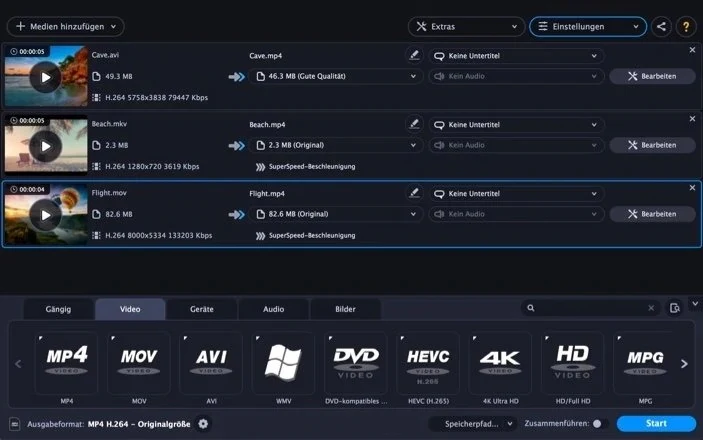This screenshot has height=440, width=703.
Task: Choose the WMV Windows format icon
Action: (x=283, y=363)
